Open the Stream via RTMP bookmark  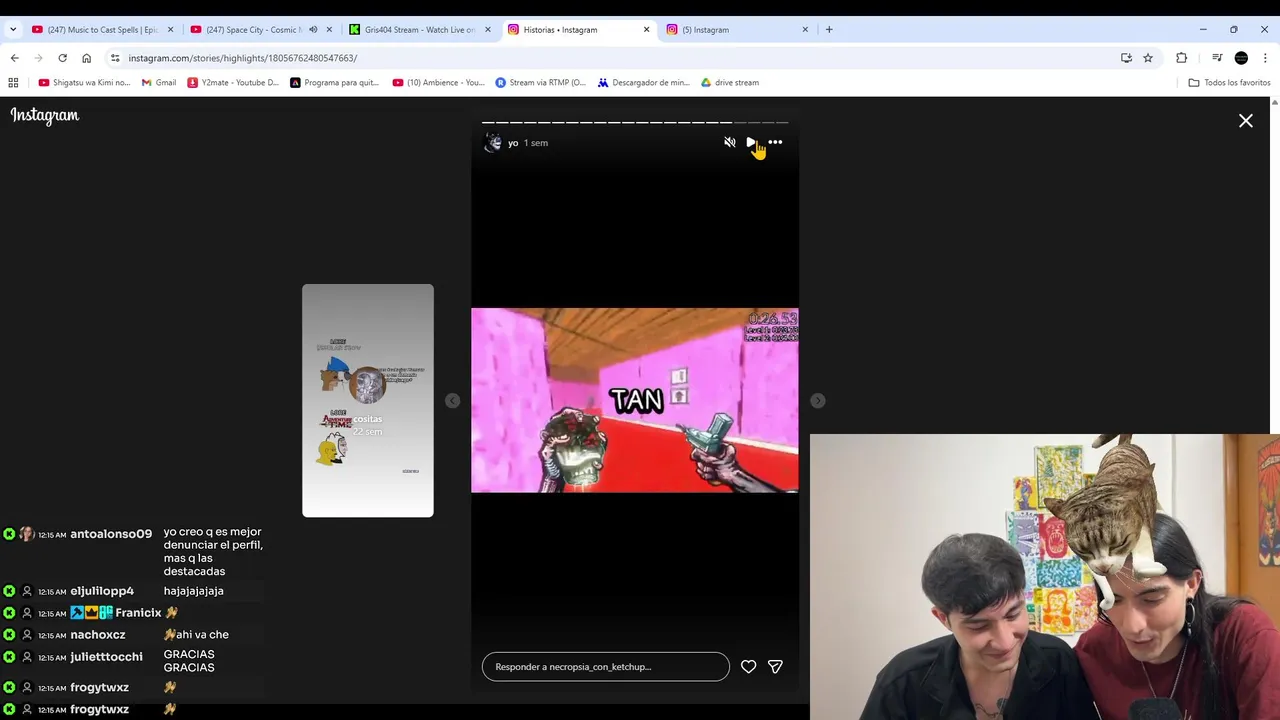click(x=540, y=83)
